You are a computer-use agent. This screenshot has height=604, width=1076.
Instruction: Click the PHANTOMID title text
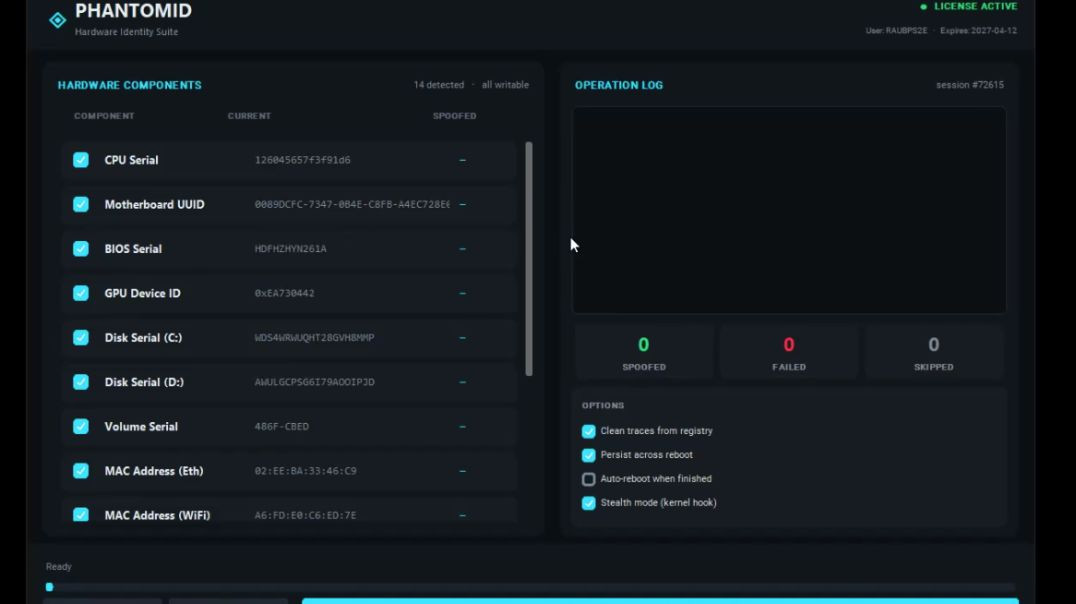(133, 11)
